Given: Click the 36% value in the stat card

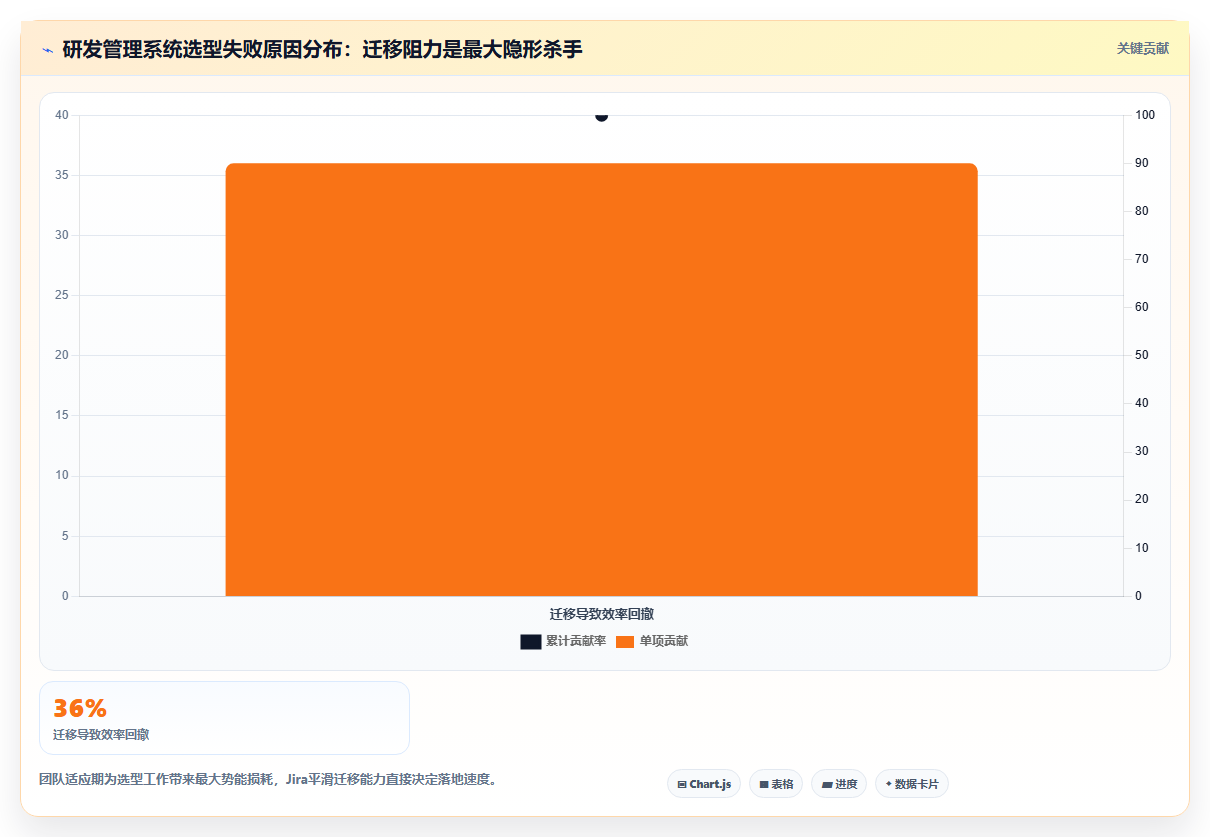Looking at the screenshot, I should (x=80, y=708).
